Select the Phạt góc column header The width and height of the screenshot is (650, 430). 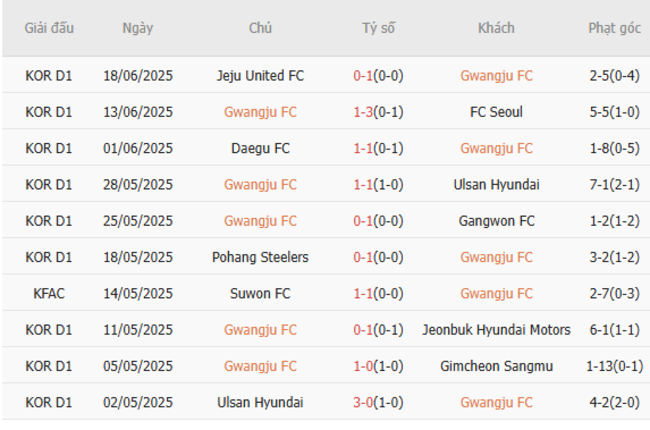(x=615, y=28)
